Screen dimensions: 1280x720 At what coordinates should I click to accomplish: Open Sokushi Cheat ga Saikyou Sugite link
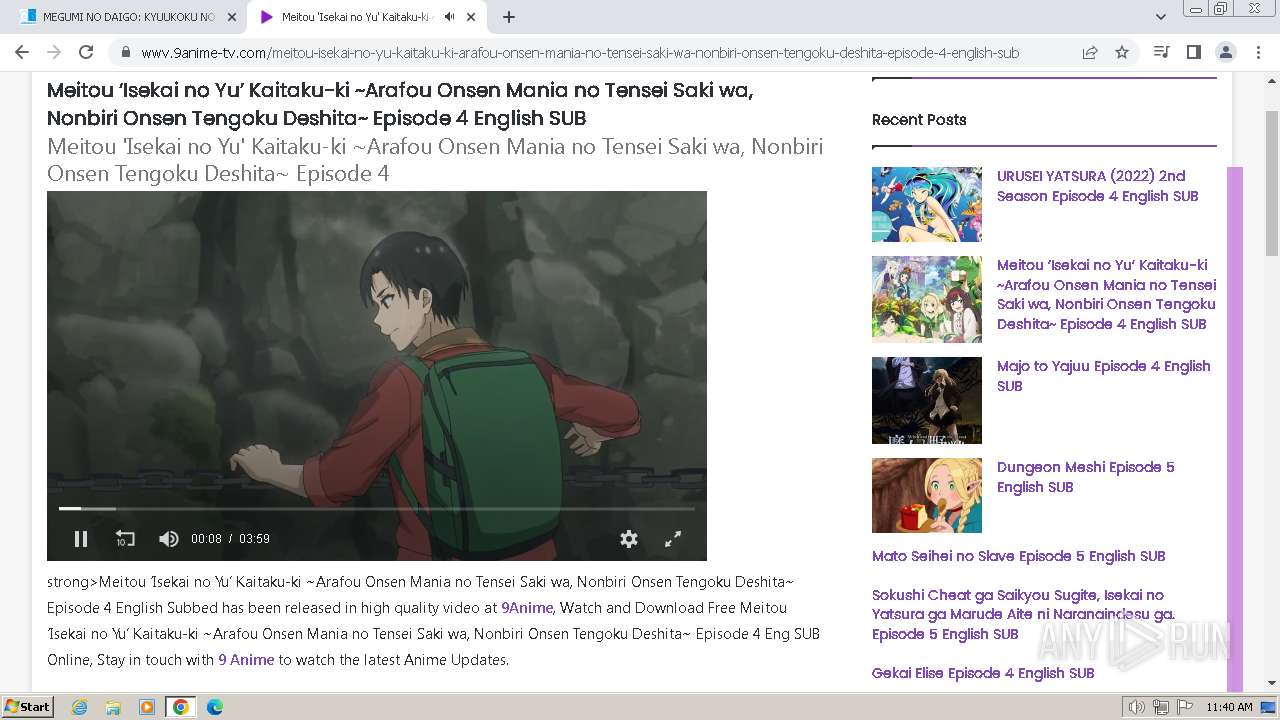point(1023,614)
